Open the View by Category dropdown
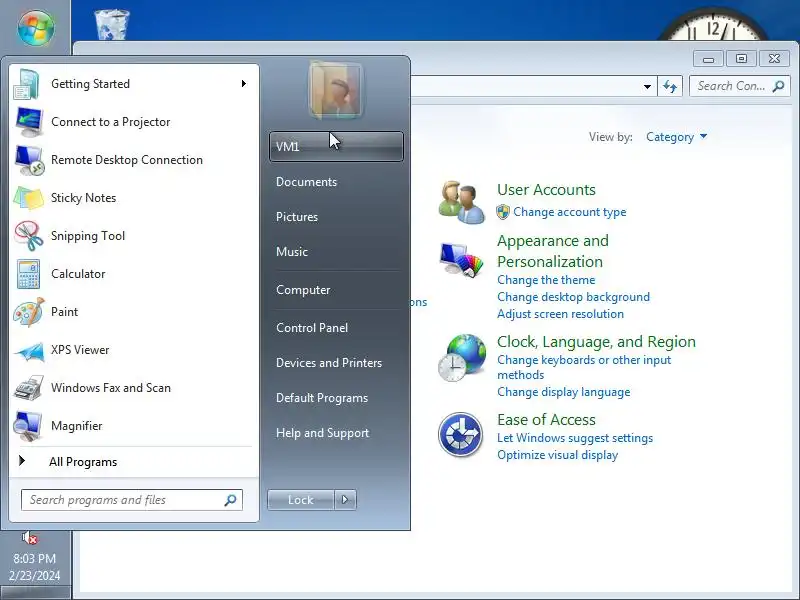Image resolution: width=800 pixels, height=600 pixels. 677,137
